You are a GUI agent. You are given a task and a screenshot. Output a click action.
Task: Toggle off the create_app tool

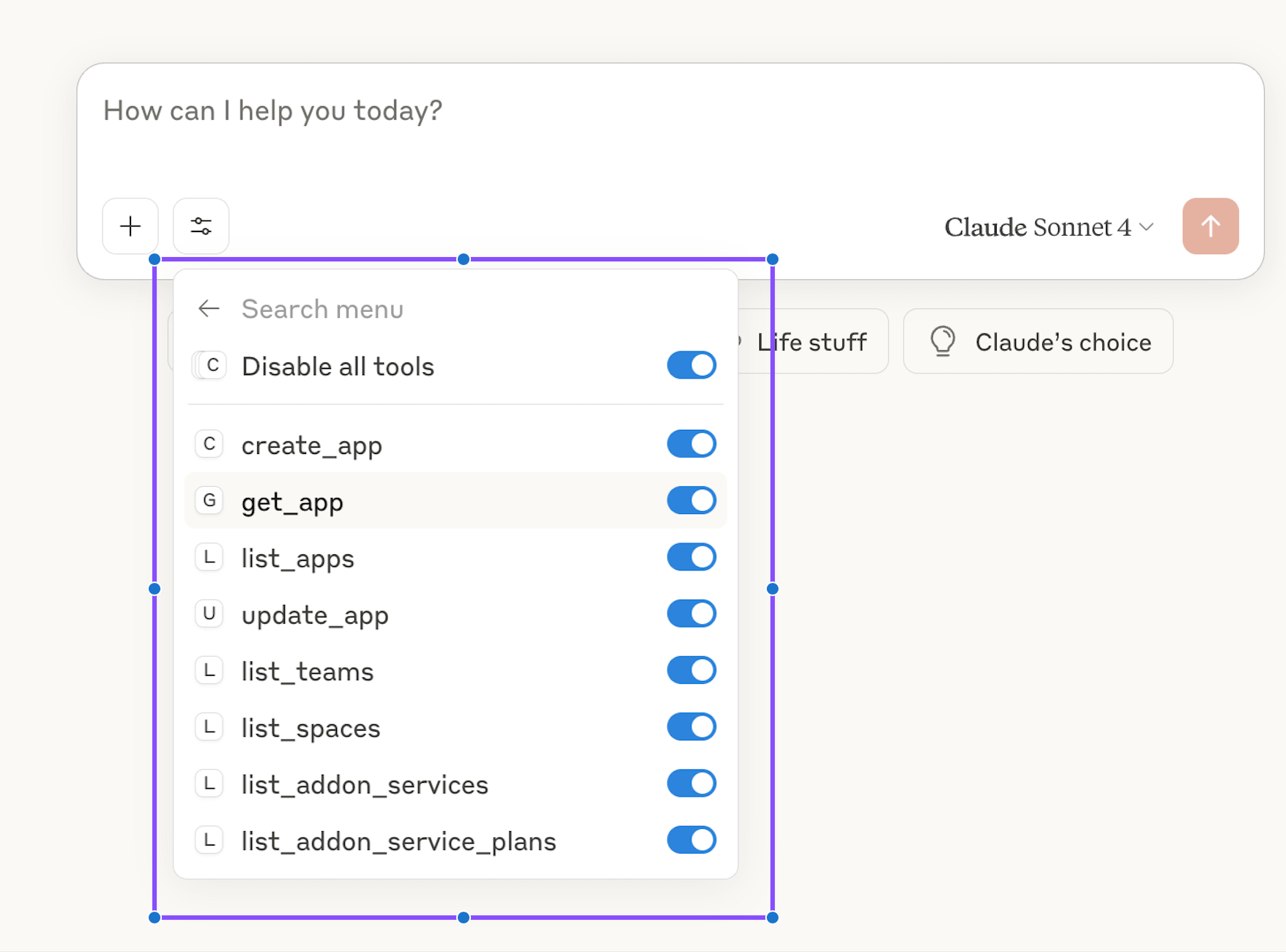[x=691, y=444]
